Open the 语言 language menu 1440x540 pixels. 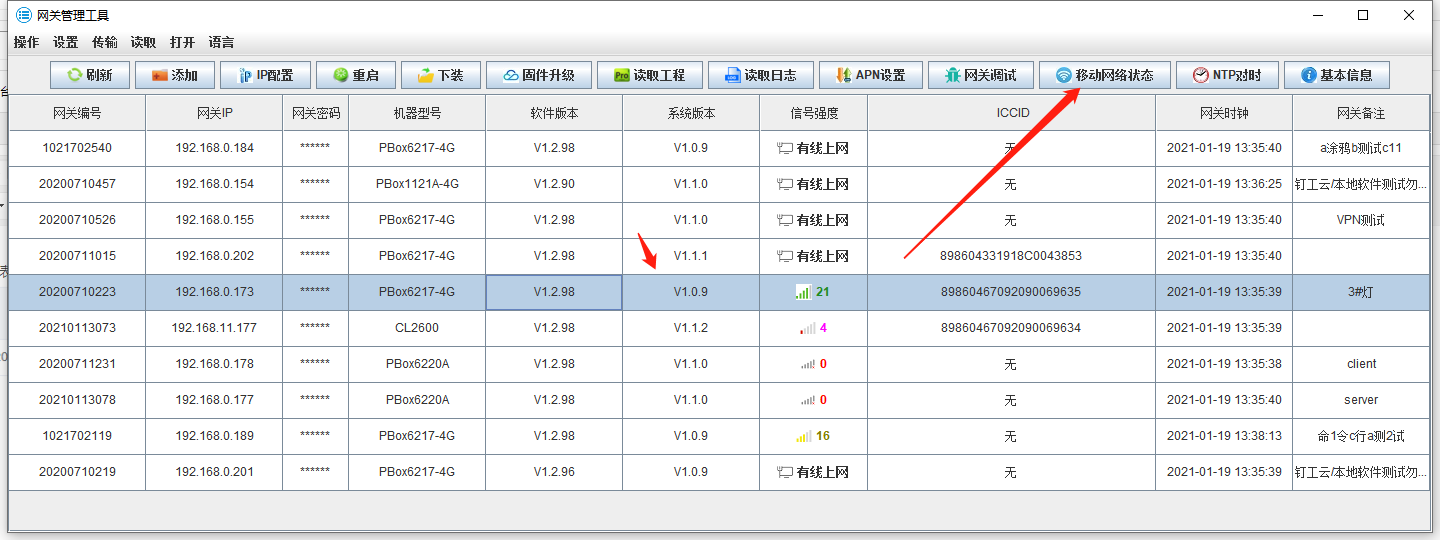click(221, 42)
